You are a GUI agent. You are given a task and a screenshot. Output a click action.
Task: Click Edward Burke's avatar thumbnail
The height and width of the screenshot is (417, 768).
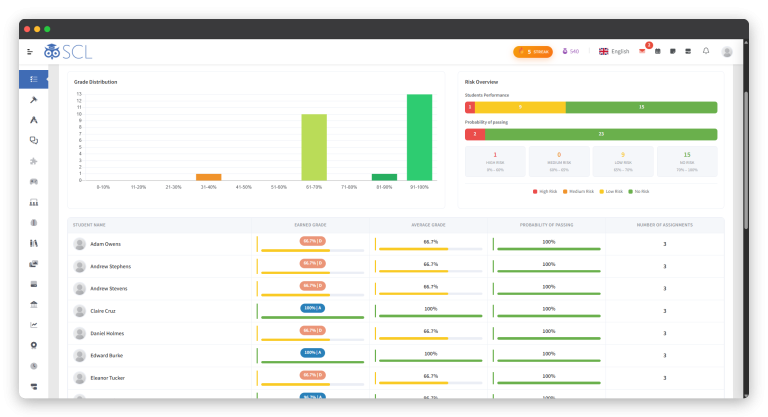[x=79, y=355]
